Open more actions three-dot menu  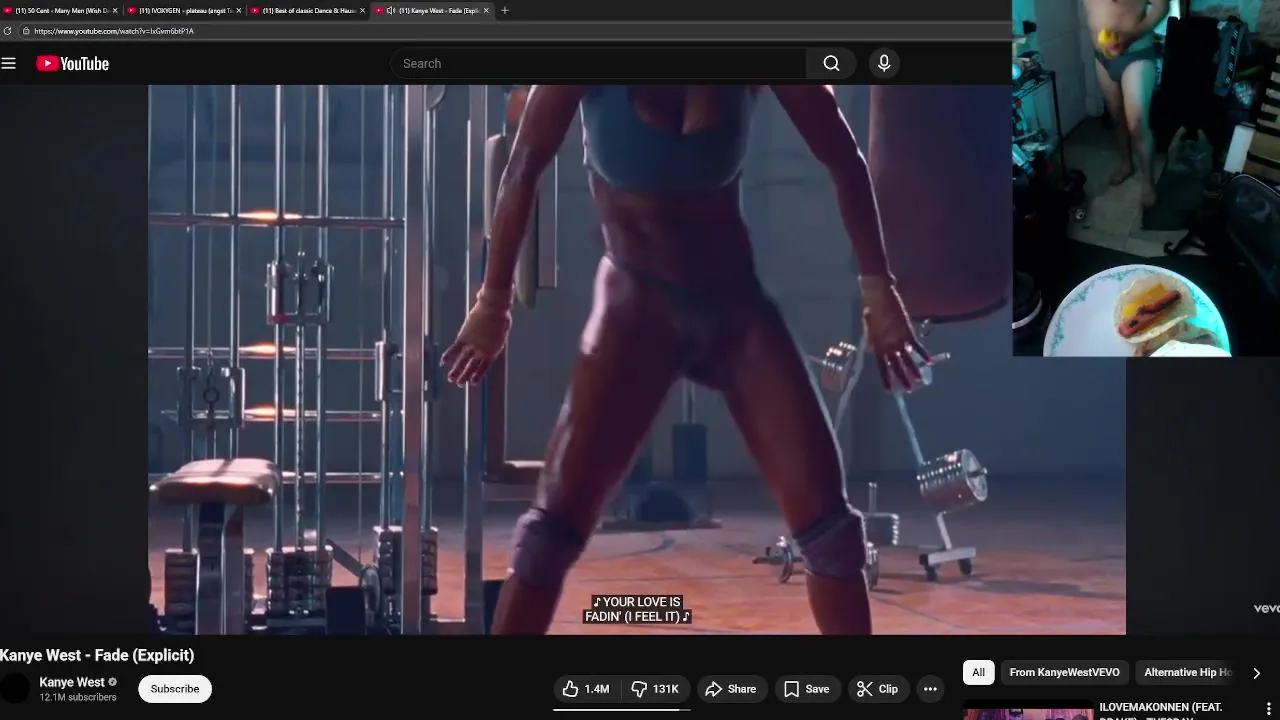pyautogui.click(x=930, y=689)
